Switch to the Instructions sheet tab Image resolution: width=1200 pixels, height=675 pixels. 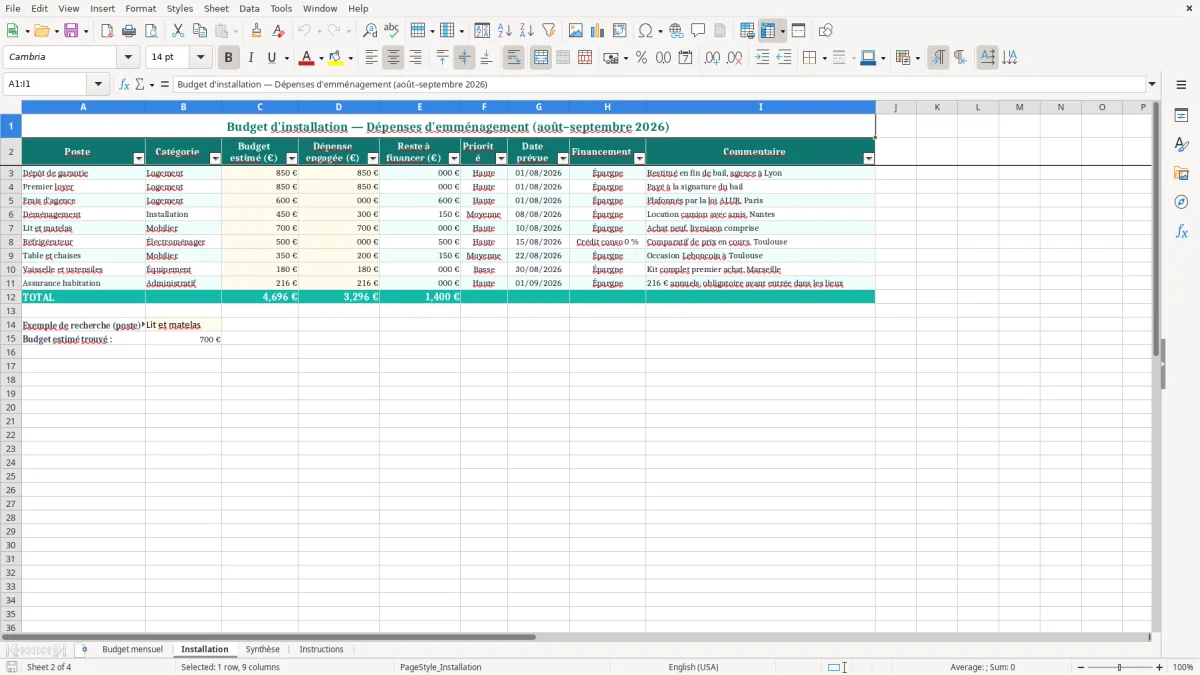pyautogui.click(x=321, y=650)
